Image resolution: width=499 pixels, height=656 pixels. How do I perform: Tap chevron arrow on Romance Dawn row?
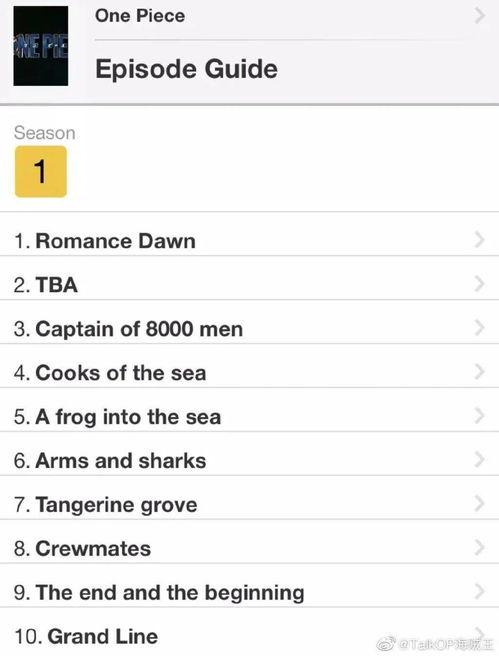point(480,240)
